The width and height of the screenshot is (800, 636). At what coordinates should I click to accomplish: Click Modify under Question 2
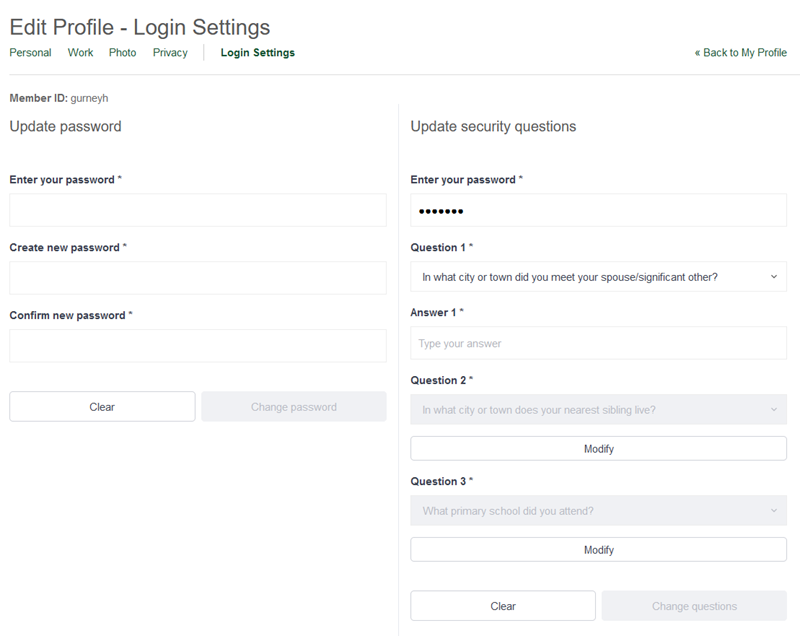598,448
